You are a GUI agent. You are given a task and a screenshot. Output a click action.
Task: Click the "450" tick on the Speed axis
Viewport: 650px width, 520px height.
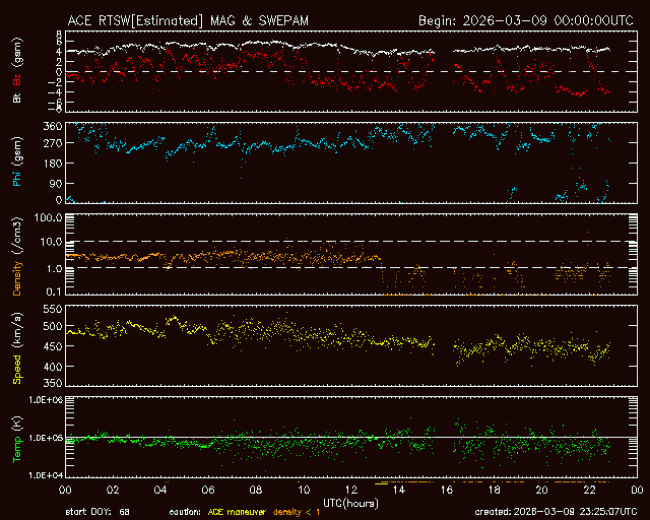pos(53,347)
